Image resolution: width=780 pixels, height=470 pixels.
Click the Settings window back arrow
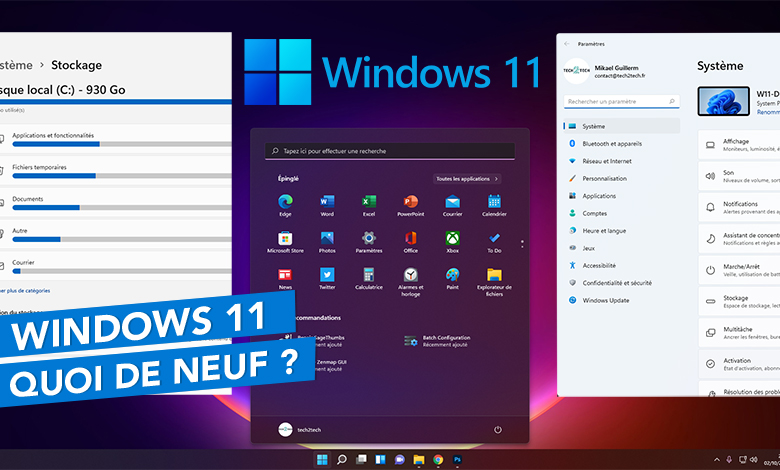point(567,44)
